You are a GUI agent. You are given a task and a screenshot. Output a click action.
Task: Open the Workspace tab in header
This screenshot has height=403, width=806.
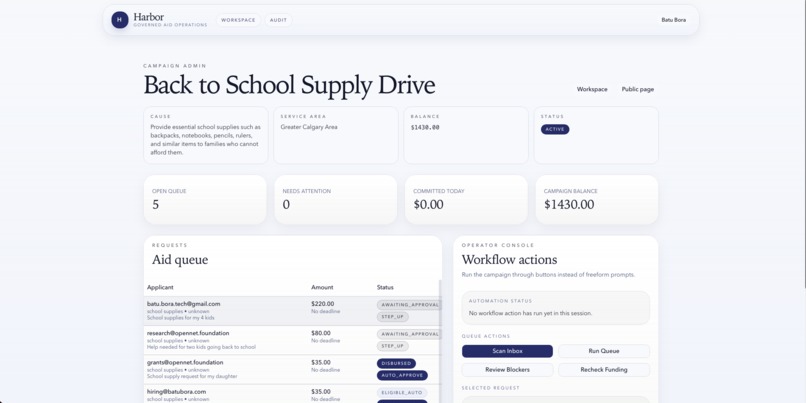(x=238, y=20)
